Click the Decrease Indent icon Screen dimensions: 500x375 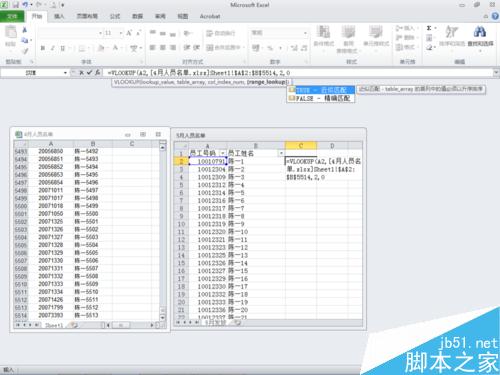(x=187, y=48)
